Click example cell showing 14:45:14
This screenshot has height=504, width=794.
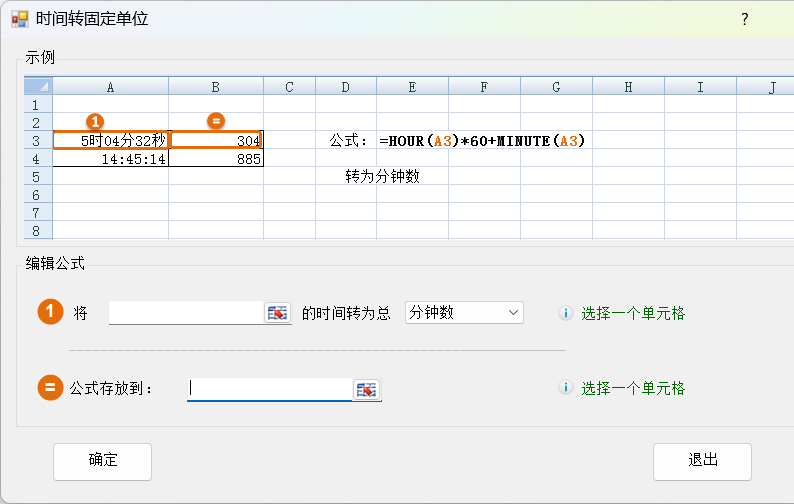[x=110, y=159]
